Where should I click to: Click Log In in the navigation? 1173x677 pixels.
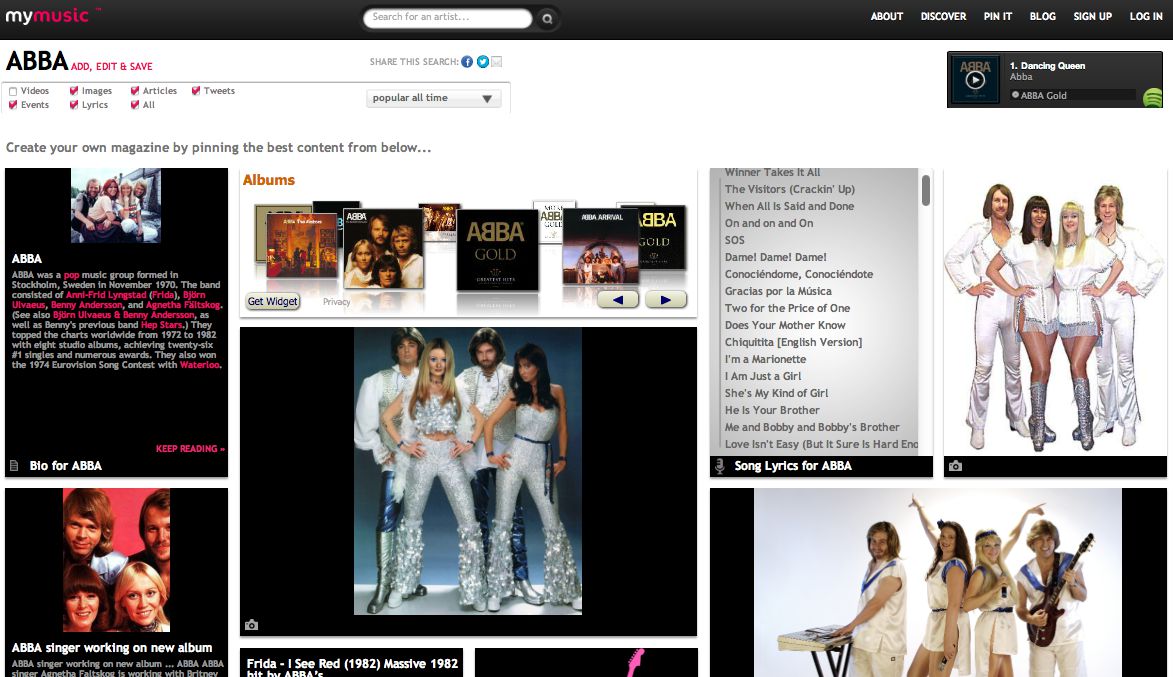(x=1145, y=16)
